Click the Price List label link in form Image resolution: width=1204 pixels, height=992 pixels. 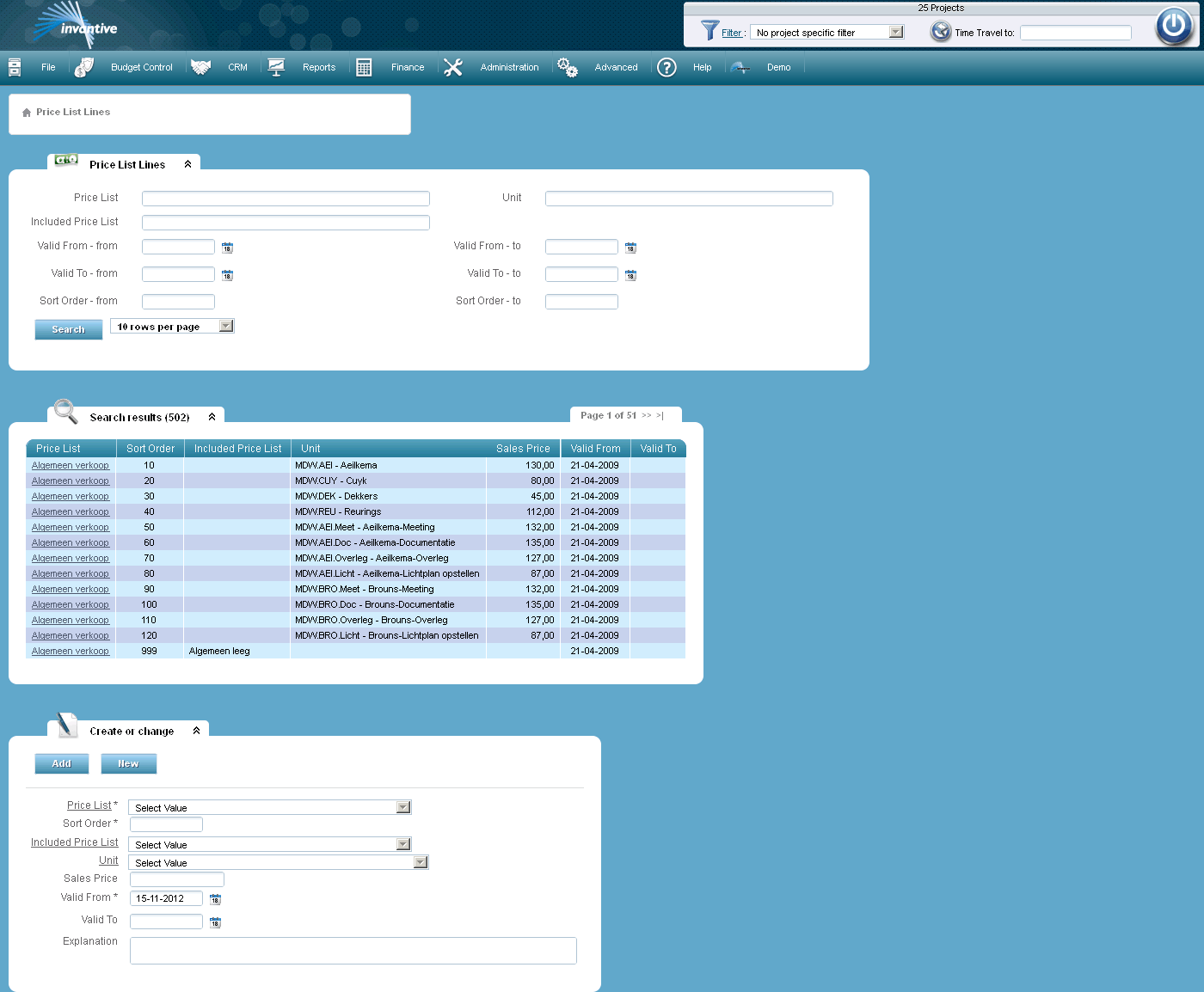point(89,805)
